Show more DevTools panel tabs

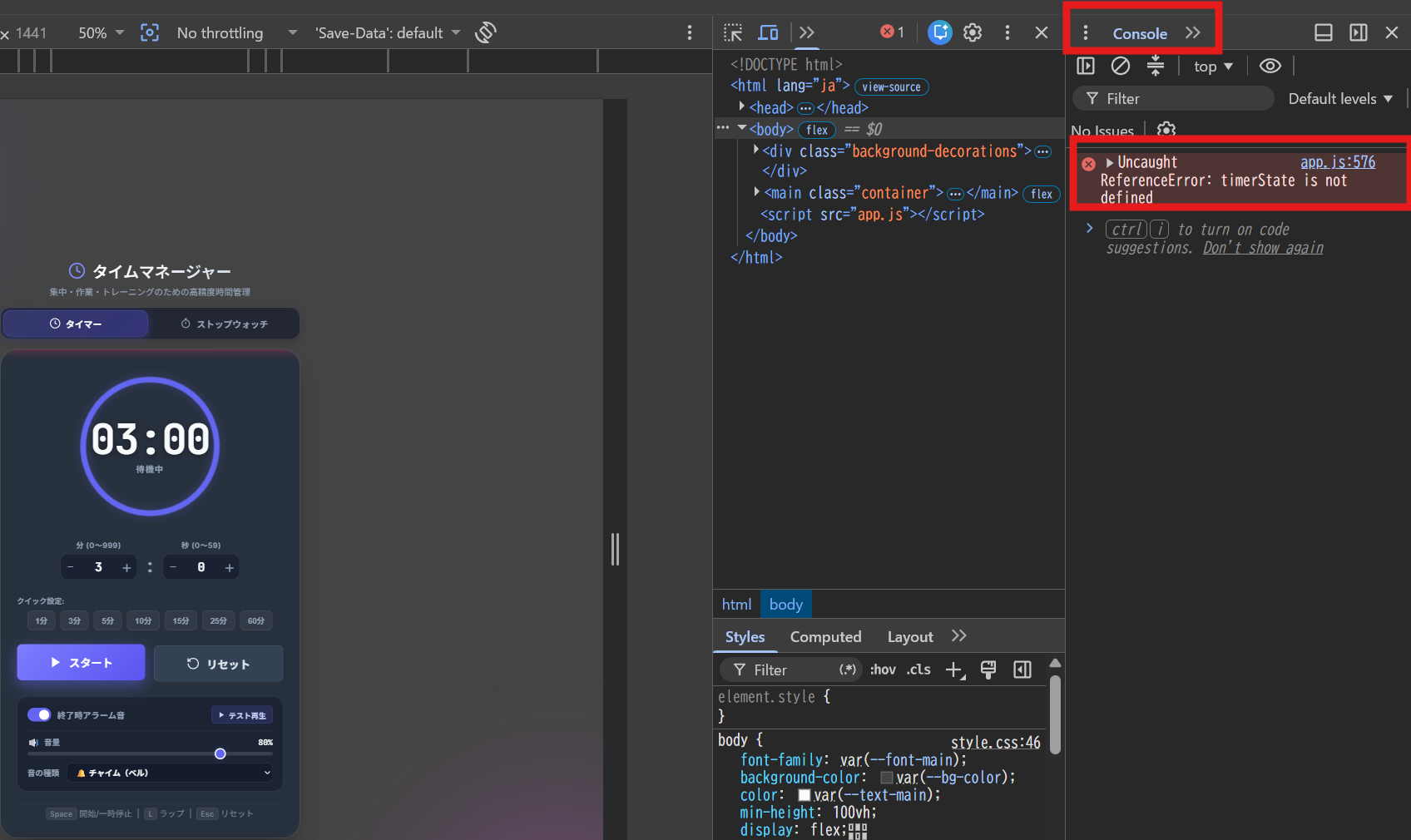click(x=807, y=33)
